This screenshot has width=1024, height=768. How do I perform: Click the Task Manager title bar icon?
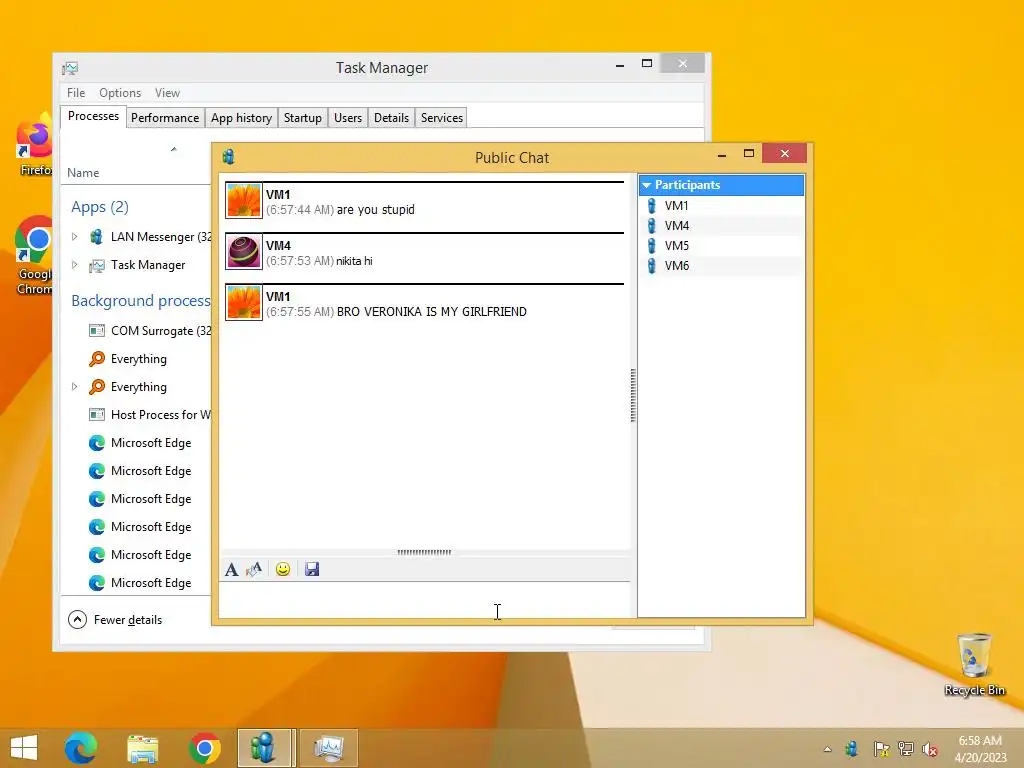pyautogui.click(x=70, y=68)
